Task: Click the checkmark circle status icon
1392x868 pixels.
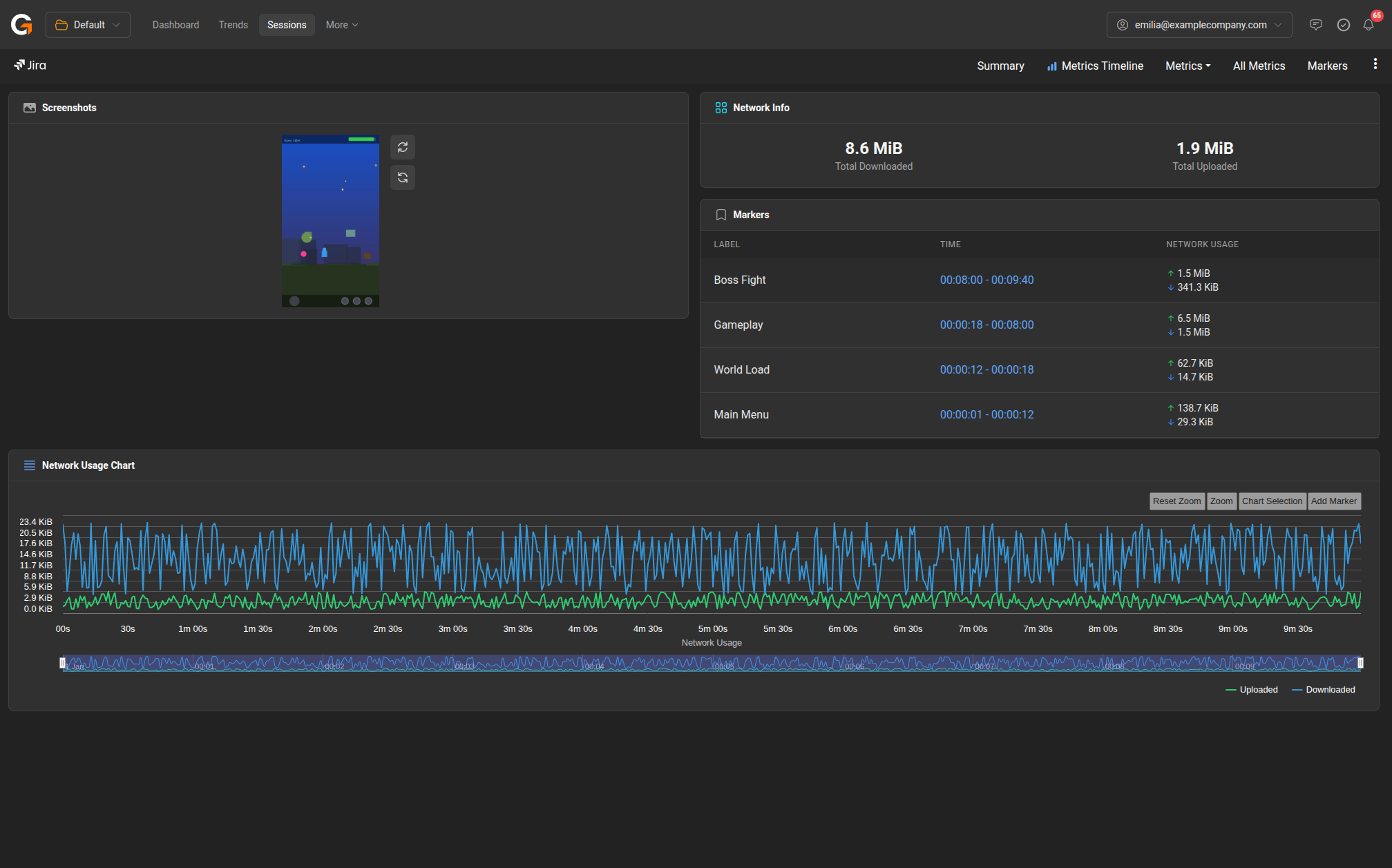Action: click(x=1343, y=25)
